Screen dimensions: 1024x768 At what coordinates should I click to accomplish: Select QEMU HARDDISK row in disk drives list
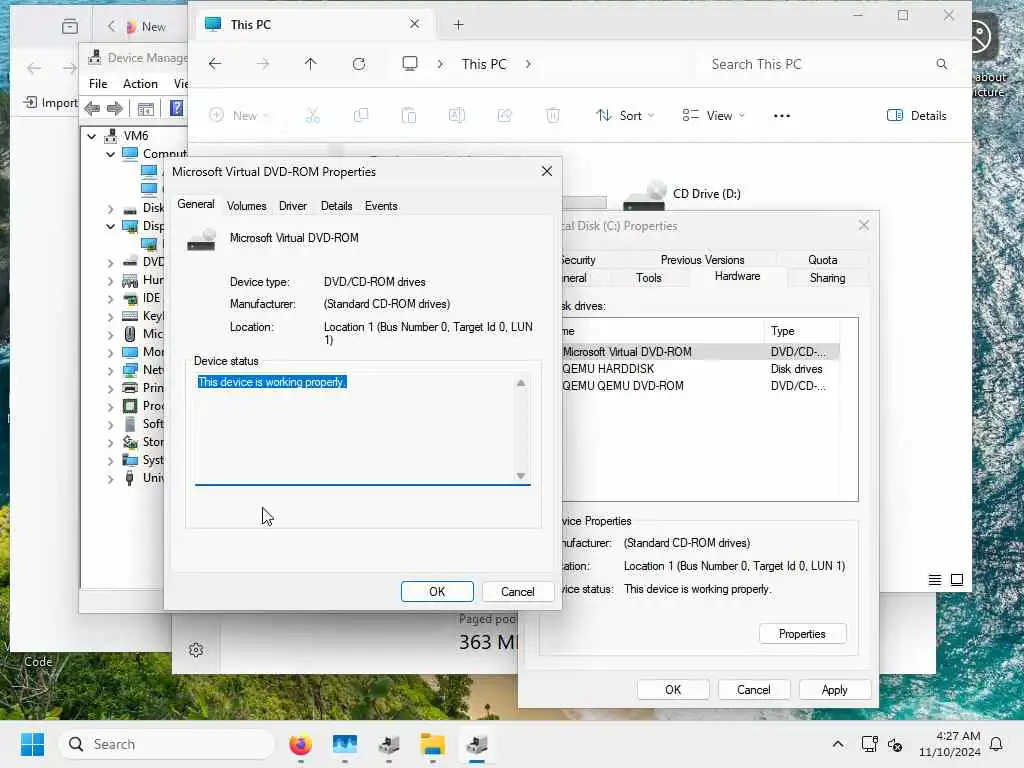point(701,369)
